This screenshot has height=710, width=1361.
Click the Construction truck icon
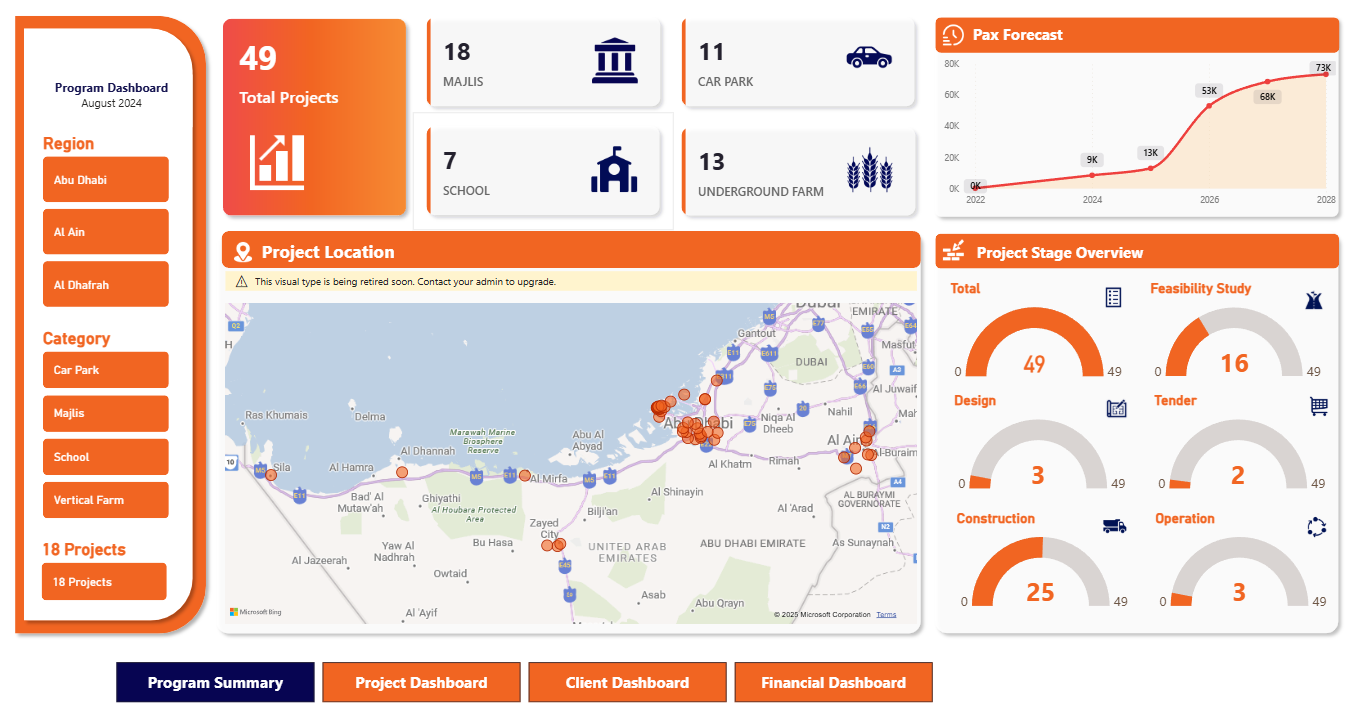1115,526
